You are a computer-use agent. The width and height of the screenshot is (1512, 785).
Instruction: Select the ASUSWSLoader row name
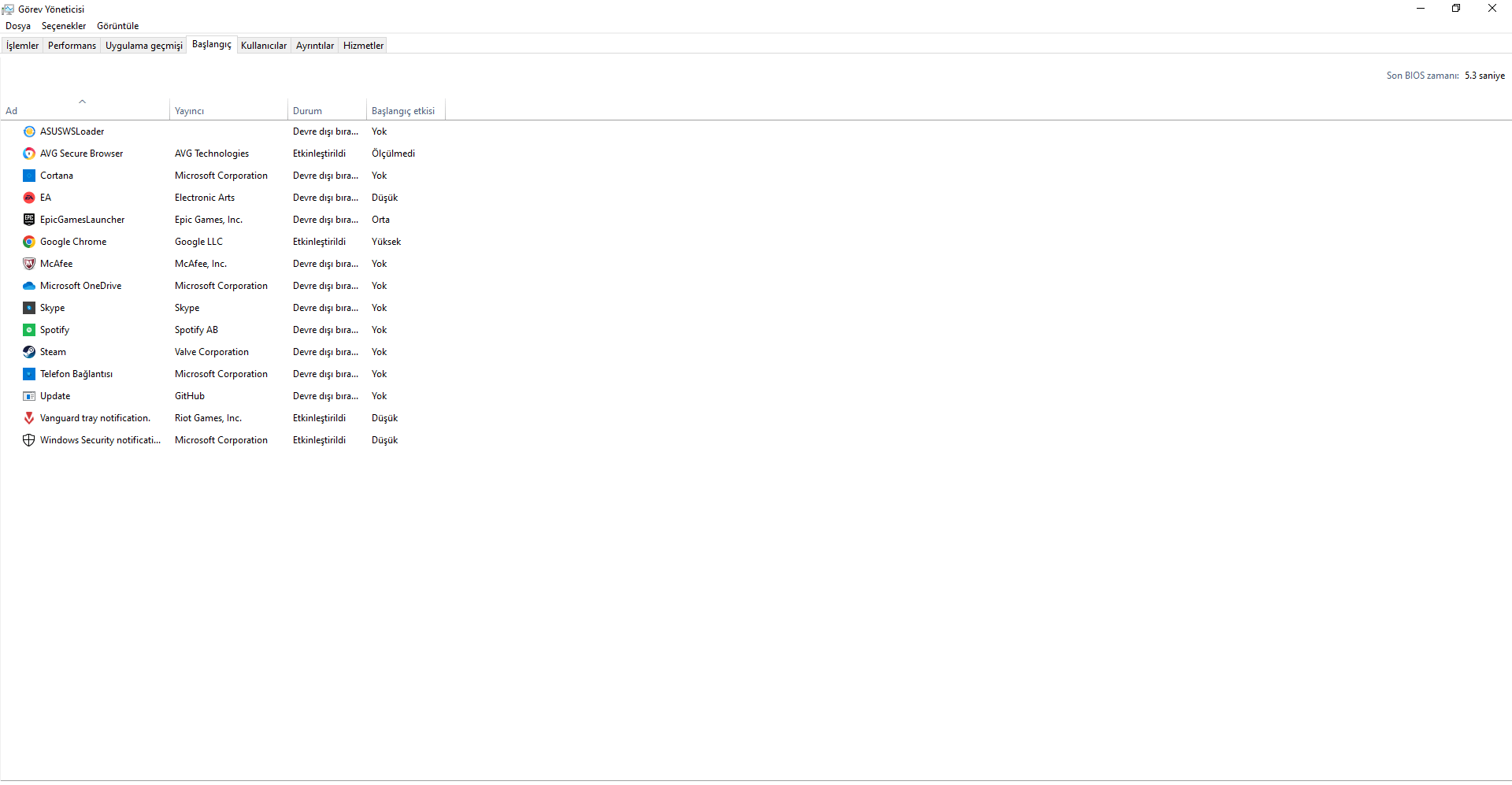(x=72, y=131)
